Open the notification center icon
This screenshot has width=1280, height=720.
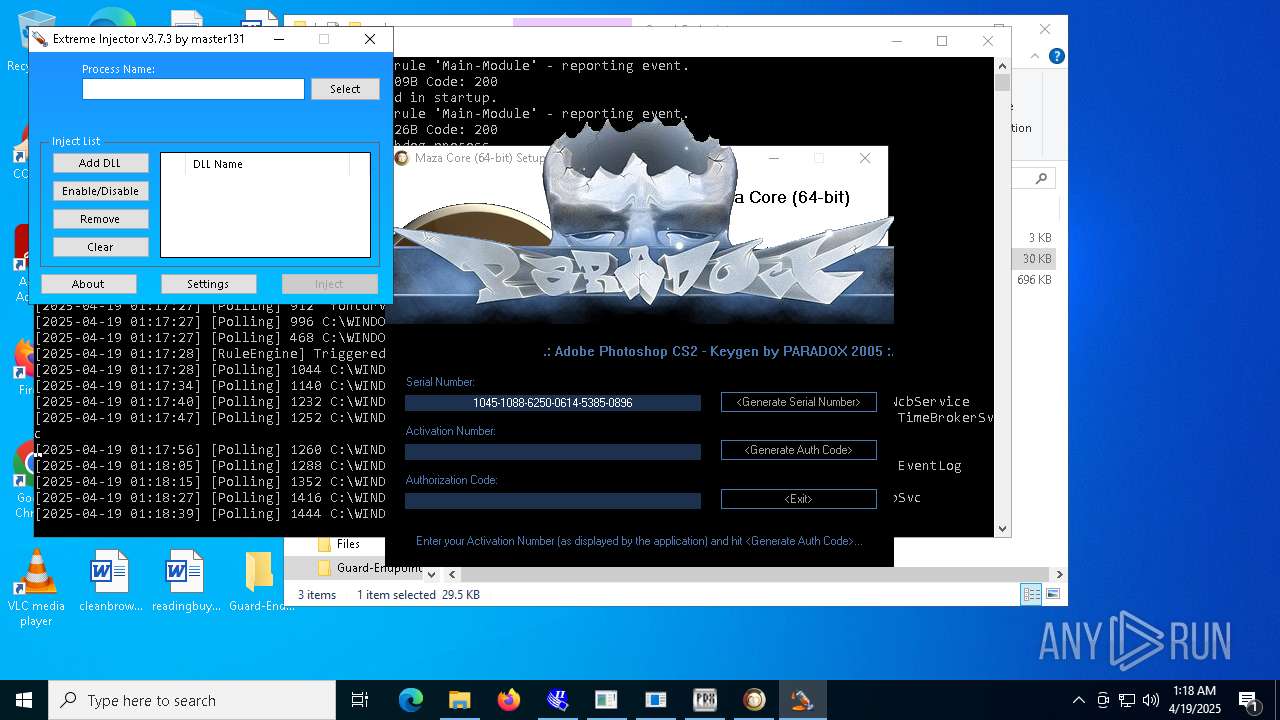1248,700
